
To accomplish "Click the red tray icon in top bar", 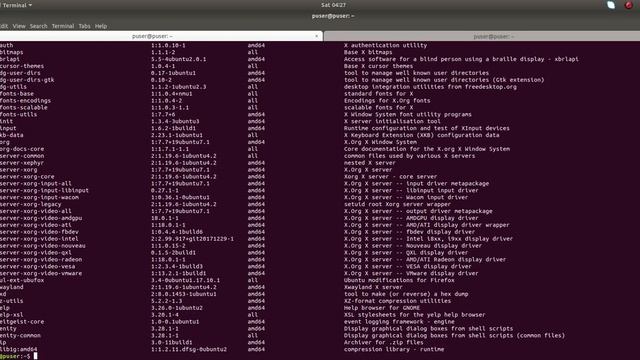I will (629, 5).
